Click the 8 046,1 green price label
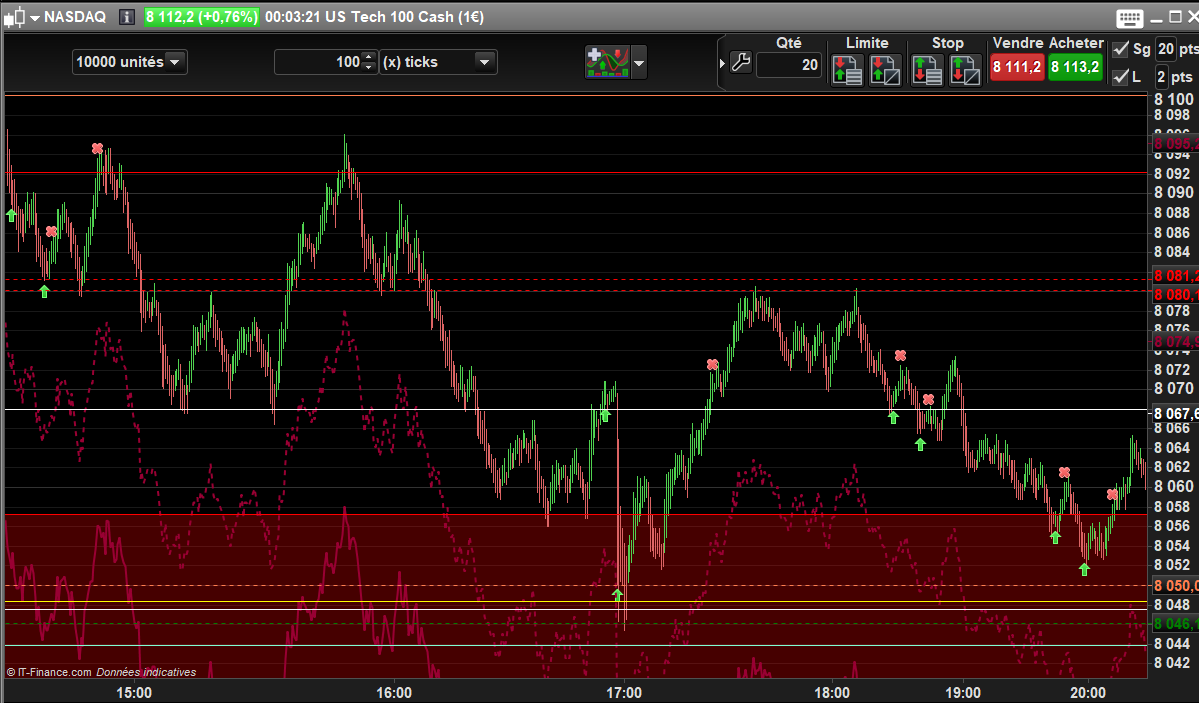This screenshot has height=703, width=1199. point(1175,624)
